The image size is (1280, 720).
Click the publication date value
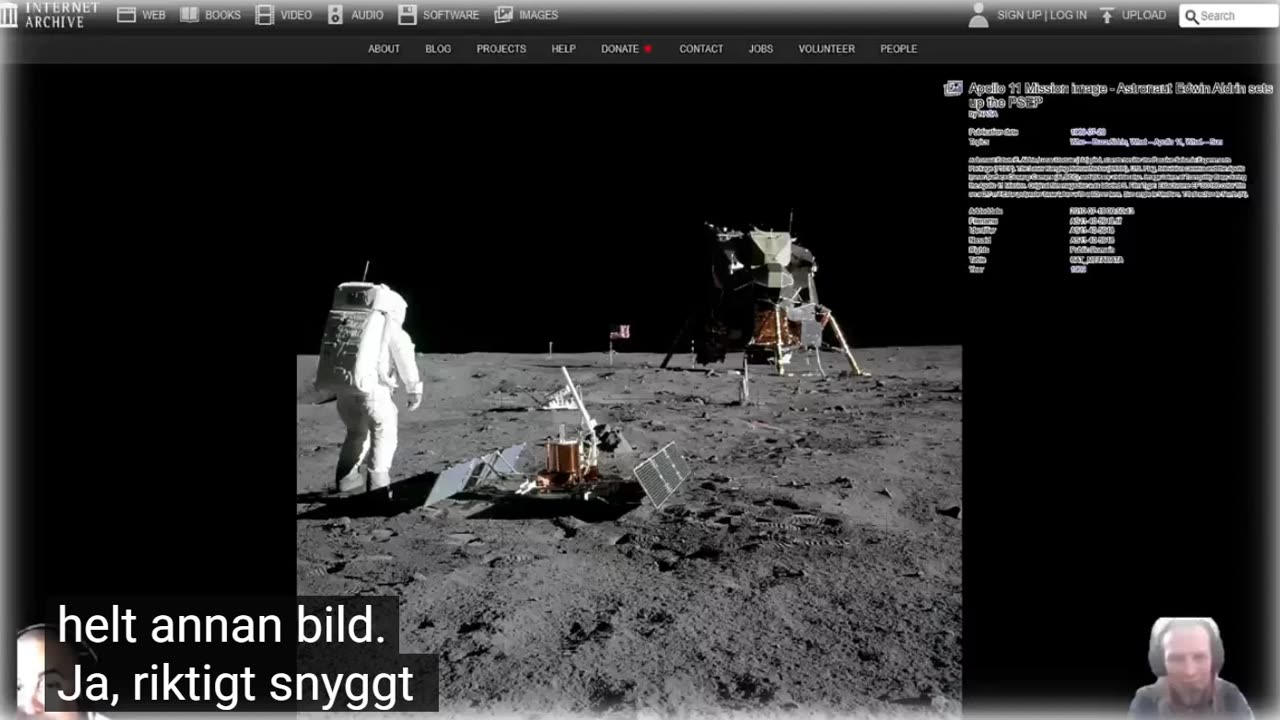click(x=1086, y=132)
